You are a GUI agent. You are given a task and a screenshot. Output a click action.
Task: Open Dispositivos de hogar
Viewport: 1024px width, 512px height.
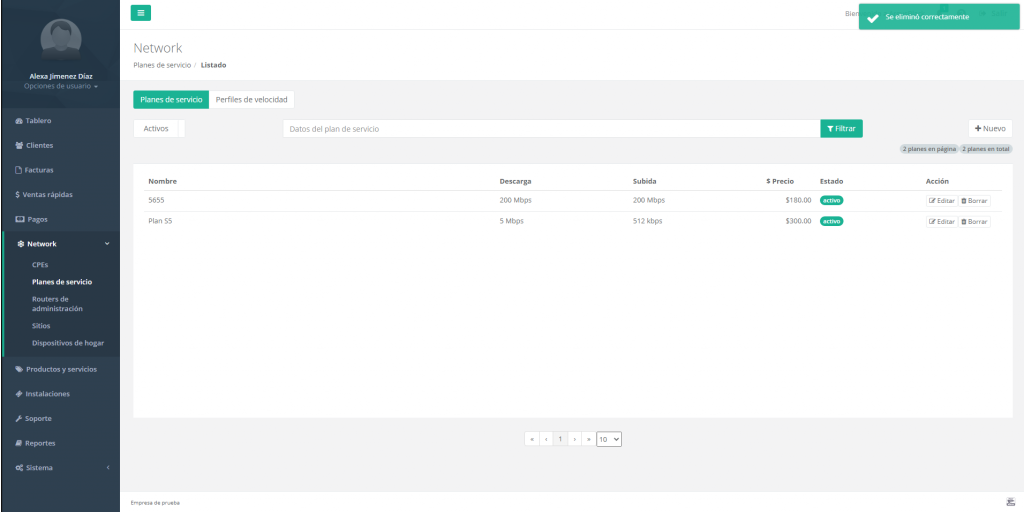pyautogui.click(x=68, y=343)
